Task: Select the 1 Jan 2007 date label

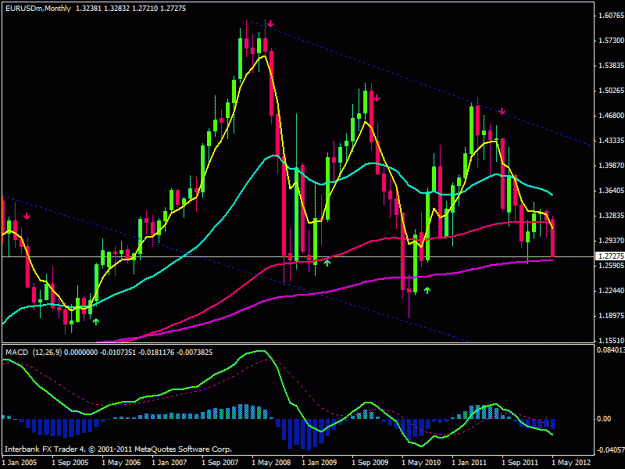Action: pos(169,463)
